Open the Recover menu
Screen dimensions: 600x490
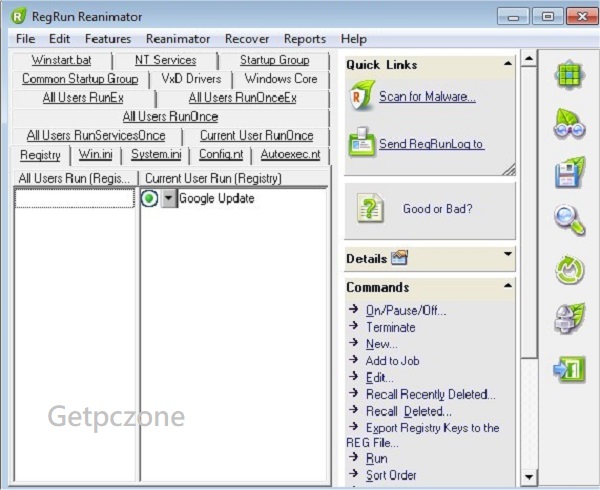247,39
